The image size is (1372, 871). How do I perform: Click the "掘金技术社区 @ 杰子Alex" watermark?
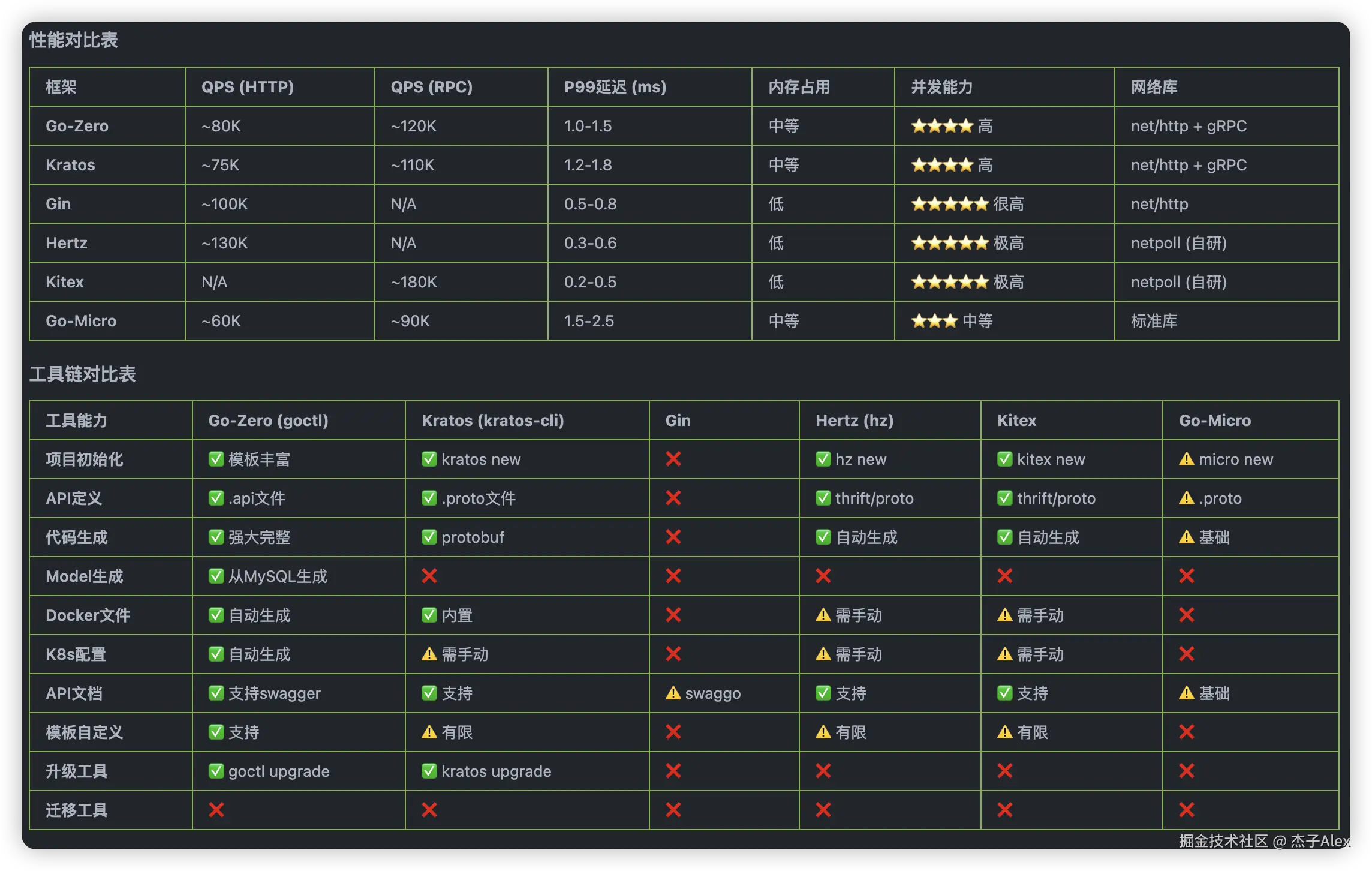(1264, 841)
